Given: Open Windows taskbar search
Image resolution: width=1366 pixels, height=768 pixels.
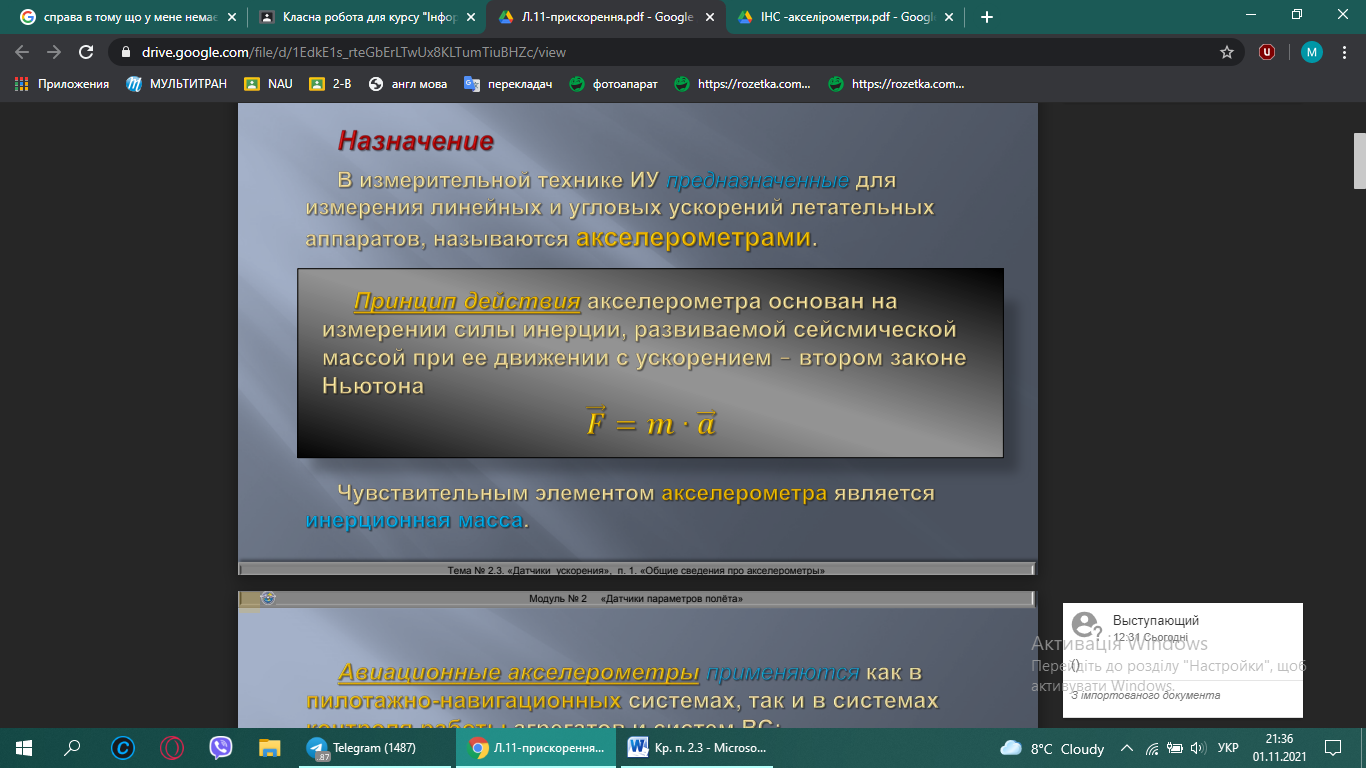Looking at the screenshot, I should coord(72,747).
